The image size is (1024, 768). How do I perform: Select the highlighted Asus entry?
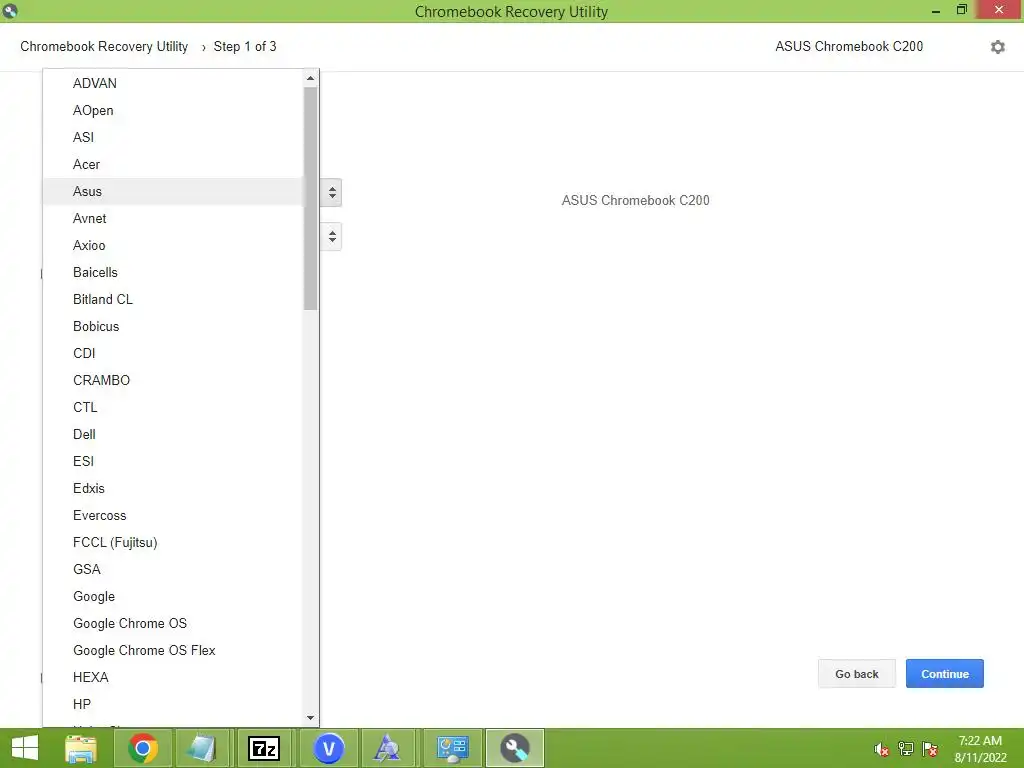173,191
